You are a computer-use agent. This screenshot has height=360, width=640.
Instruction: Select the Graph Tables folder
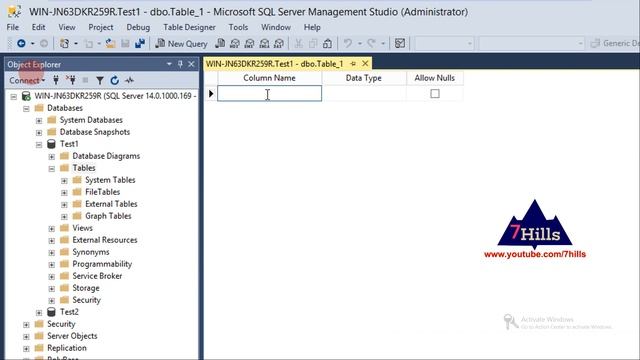(108, 216)
